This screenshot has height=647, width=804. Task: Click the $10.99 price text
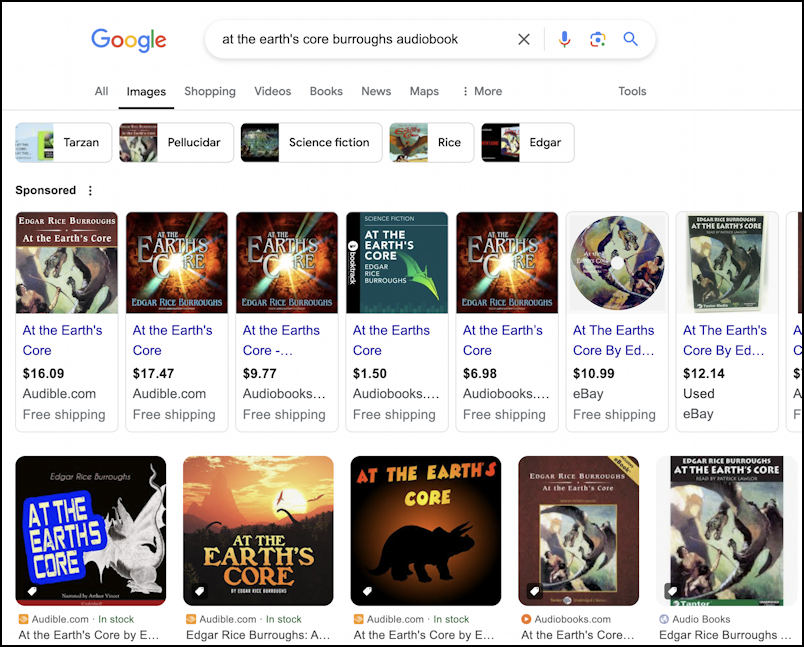click(594, 374)
